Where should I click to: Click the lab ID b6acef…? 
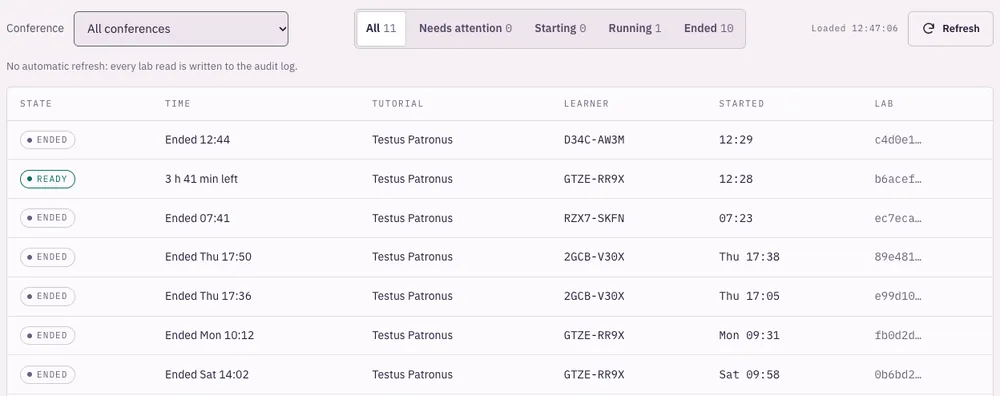coord(898,179)
